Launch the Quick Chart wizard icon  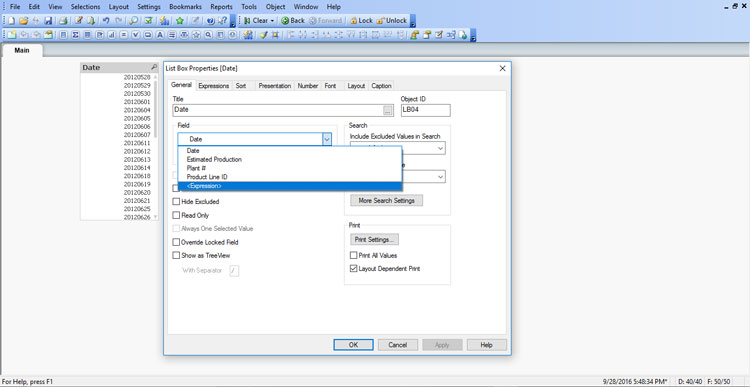point(164,21)
